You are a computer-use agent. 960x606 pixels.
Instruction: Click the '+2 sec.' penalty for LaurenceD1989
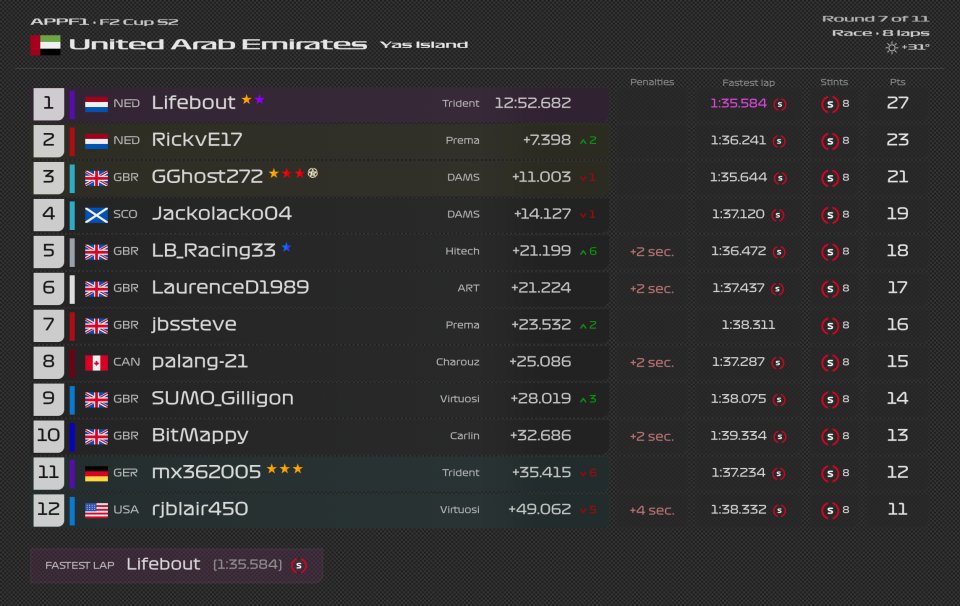[x=651, y=289]
